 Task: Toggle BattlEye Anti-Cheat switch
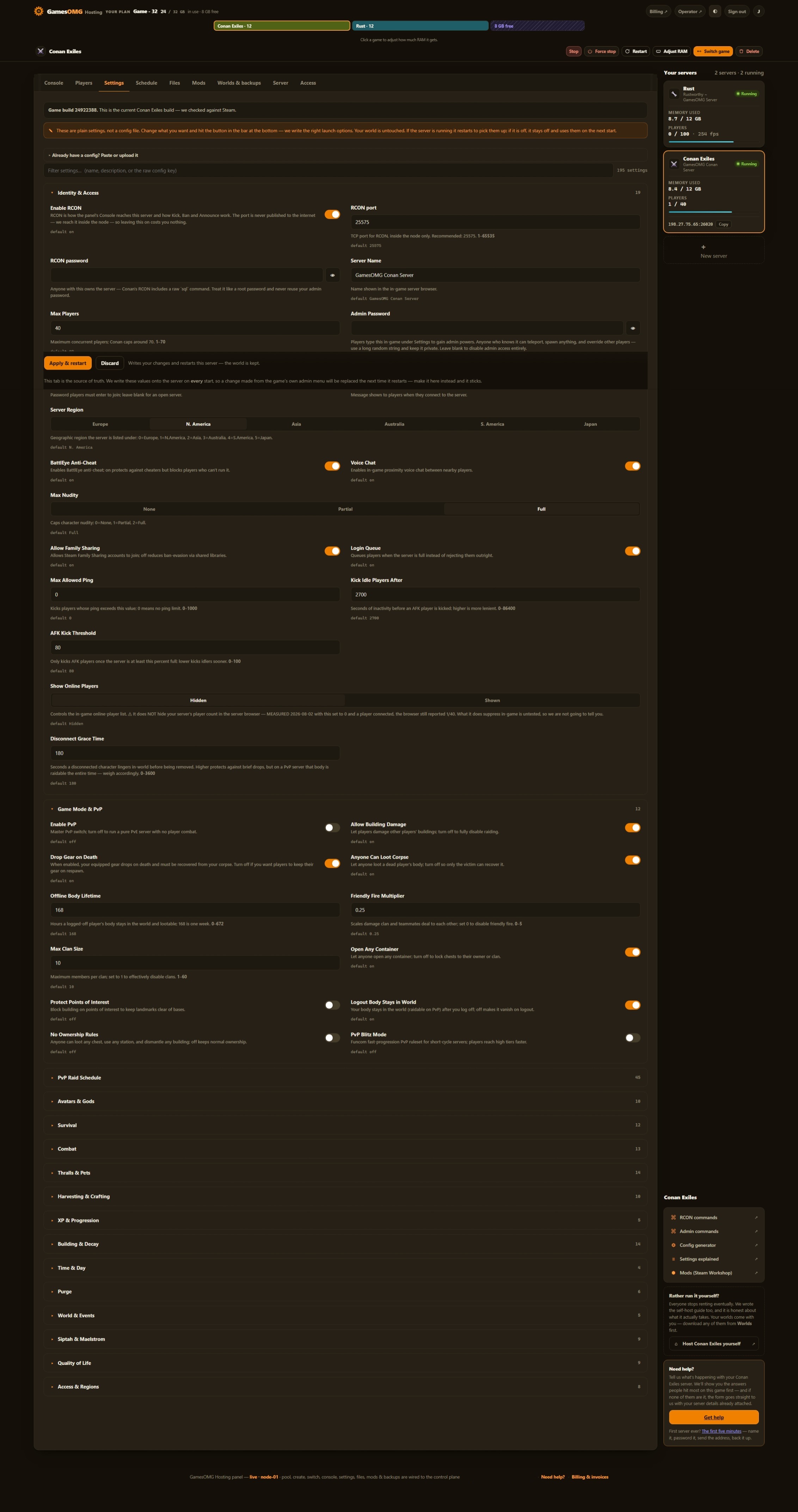[332, 466]
